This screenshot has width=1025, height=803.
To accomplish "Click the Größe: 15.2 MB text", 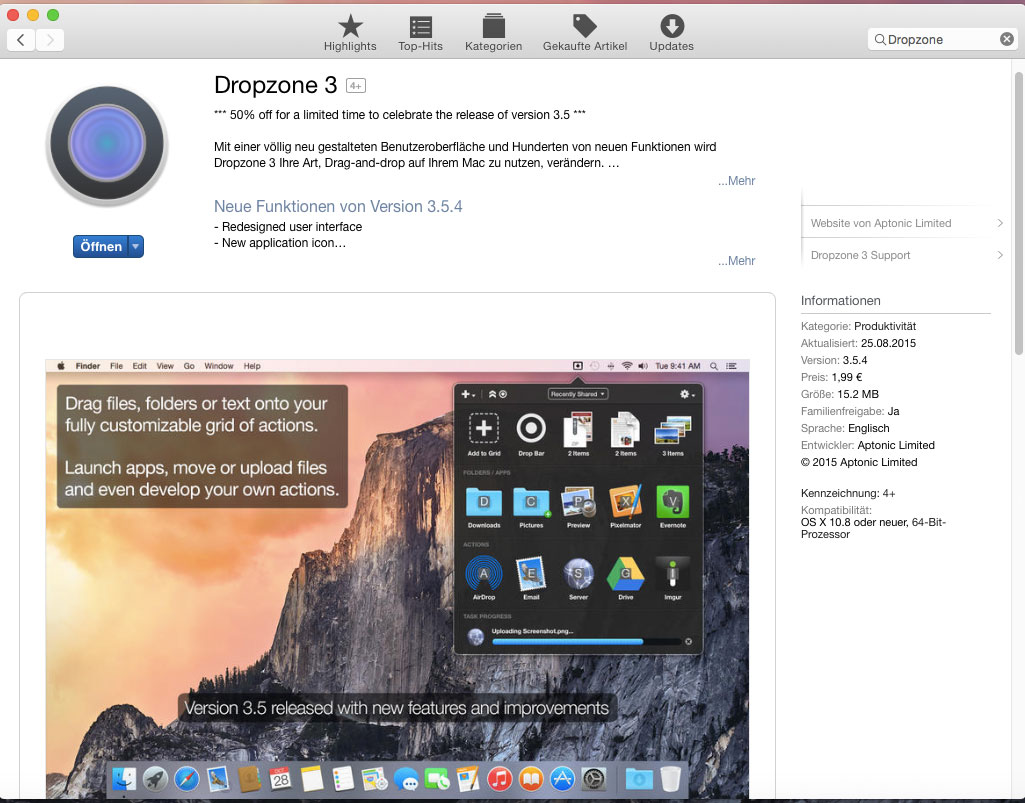I will pos(840,394).
